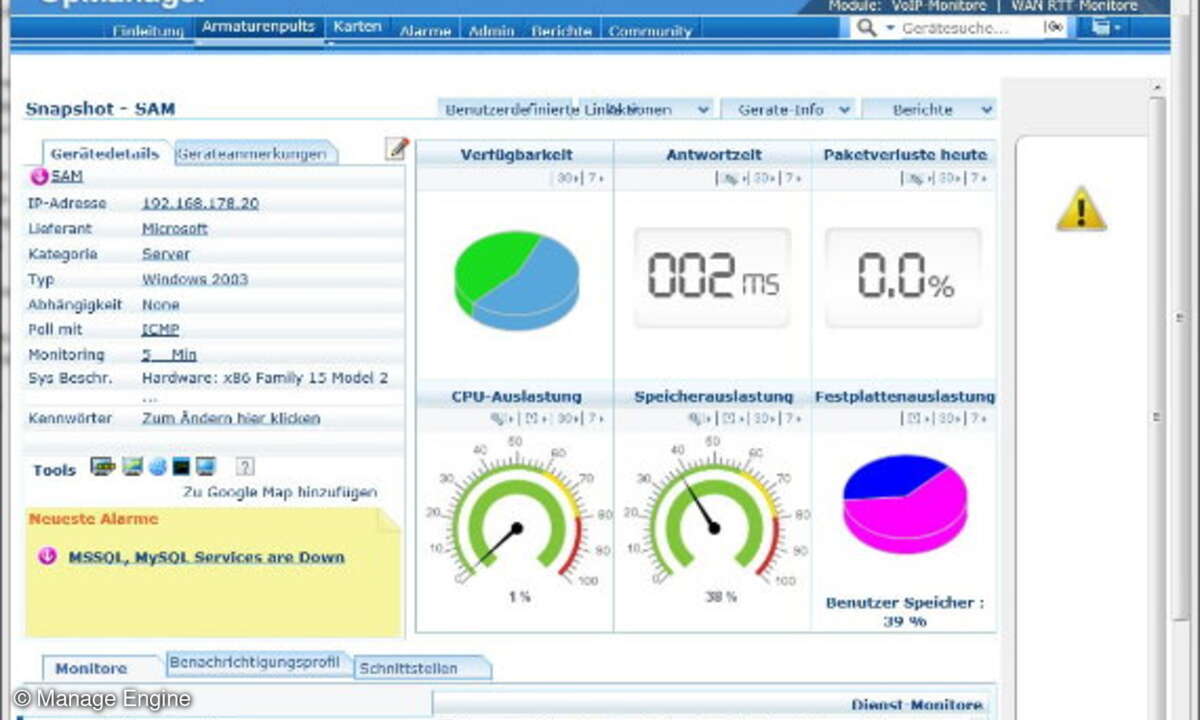Viewport: 1200px width, 720px height.
Task: Click the question mark help icon in Tools
Action: 245,466
